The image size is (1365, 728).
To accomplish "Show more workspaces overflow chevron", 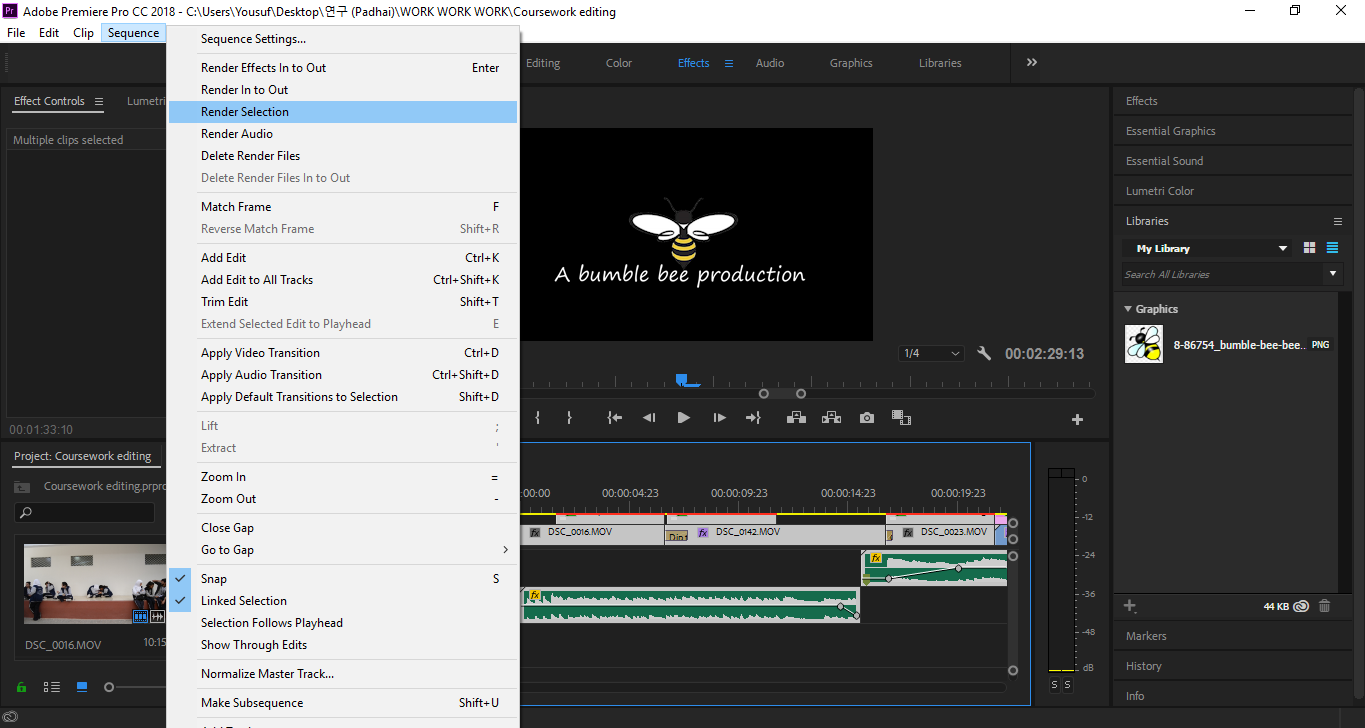I will (1031, 62).
